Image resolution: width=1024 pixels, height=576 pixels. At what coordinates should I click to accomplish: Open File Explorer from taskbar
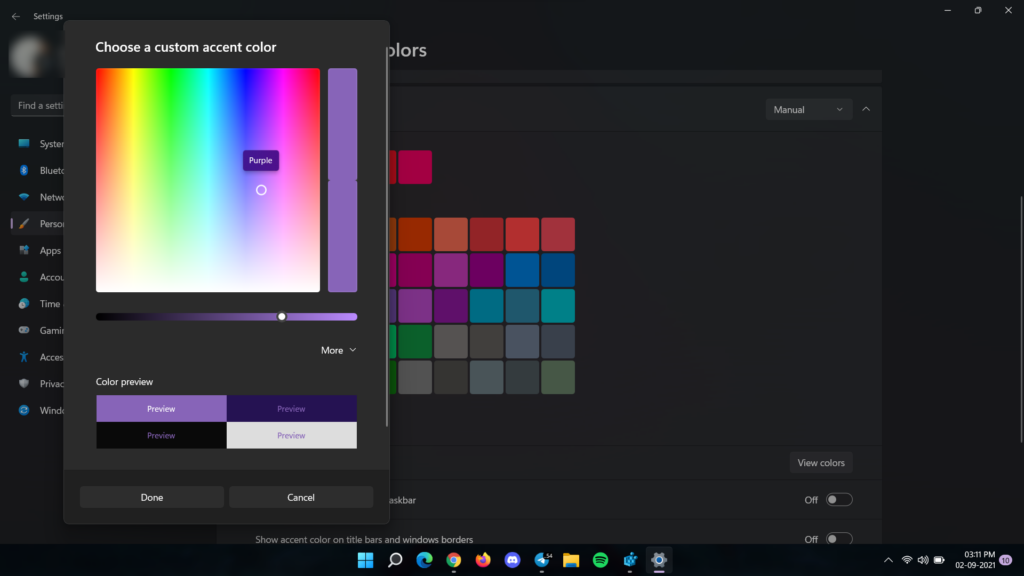tap(571, 560)
